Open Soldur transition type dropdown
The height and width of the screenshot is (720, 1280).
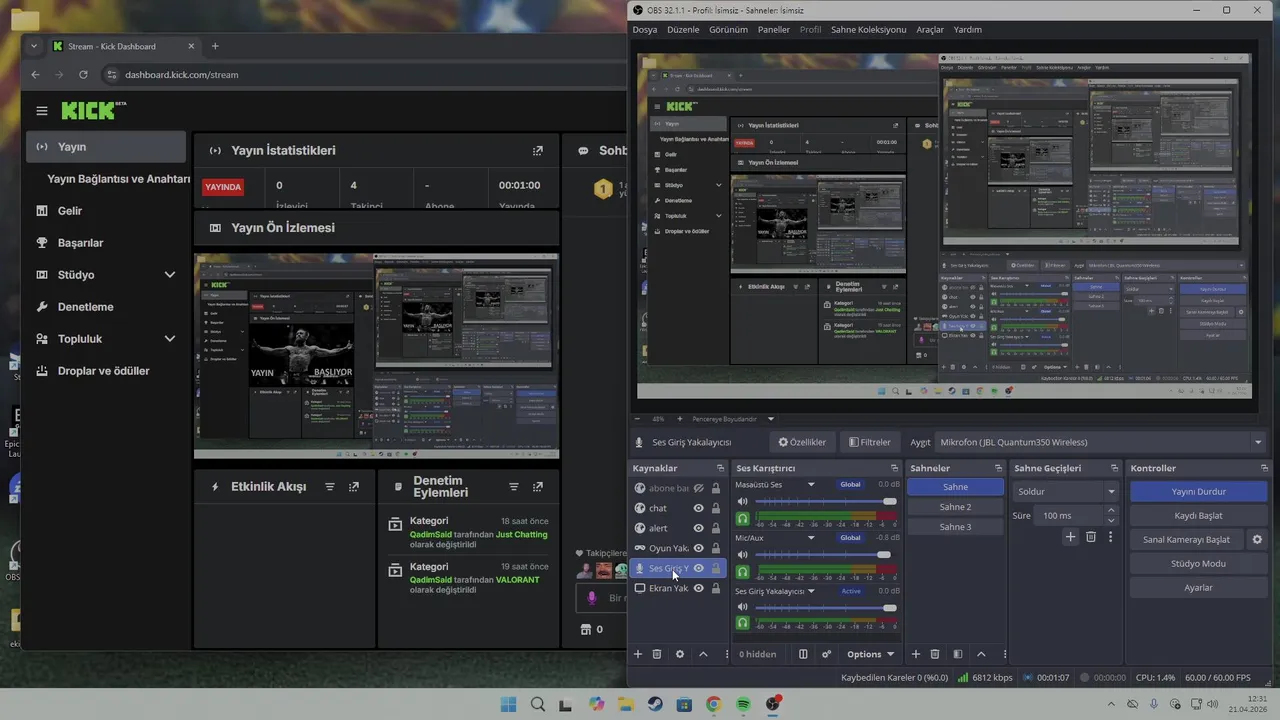click(1065, 491)
